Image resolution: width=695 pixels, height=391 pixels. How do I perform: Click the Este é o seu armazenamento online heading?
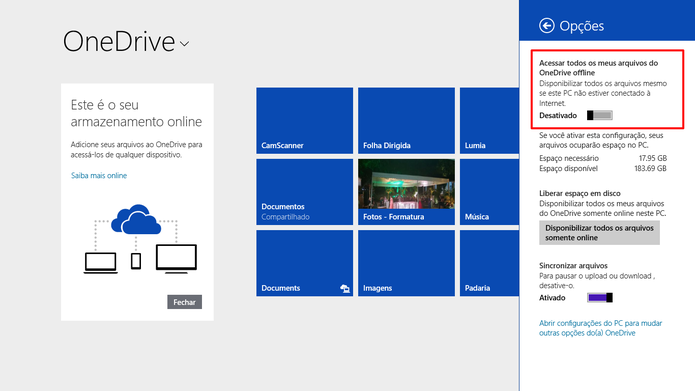click(x=136, y=113)
